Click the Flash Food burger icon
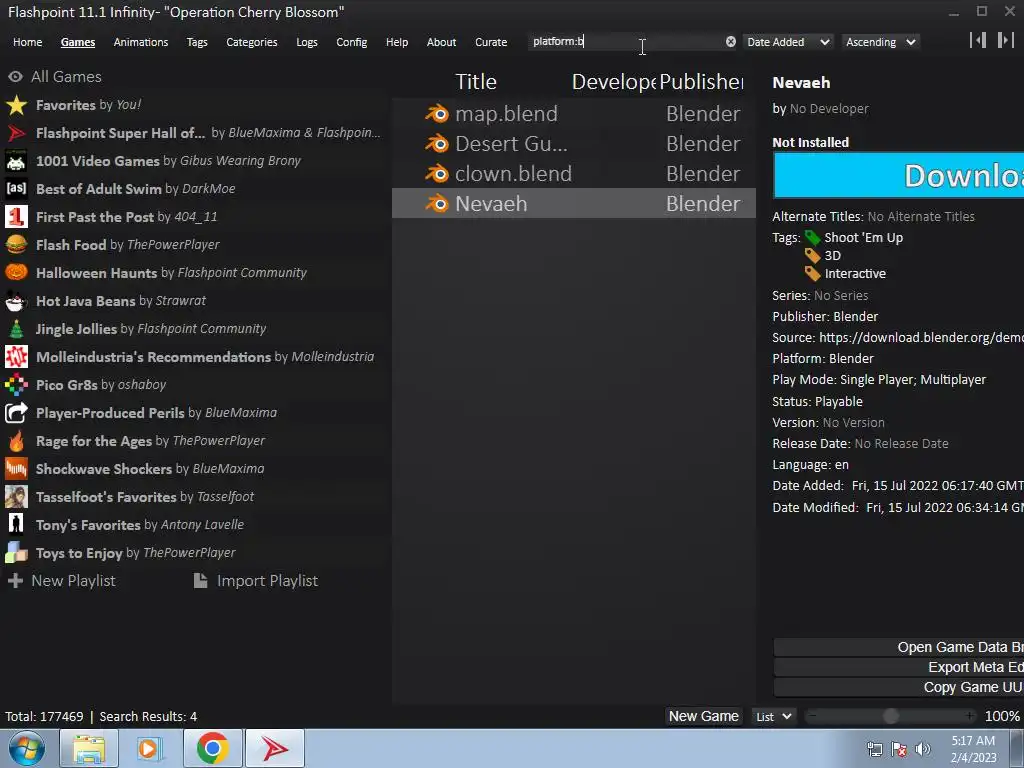This screenshot has height=768, width=1024. tap(16, 245)
